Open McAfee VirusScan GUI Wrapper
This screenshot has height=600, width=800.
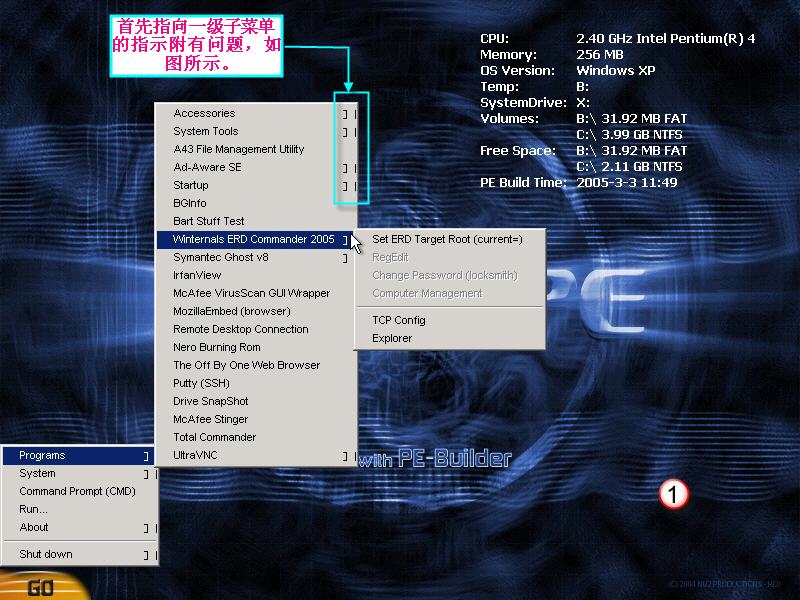[x=256, y=293]
